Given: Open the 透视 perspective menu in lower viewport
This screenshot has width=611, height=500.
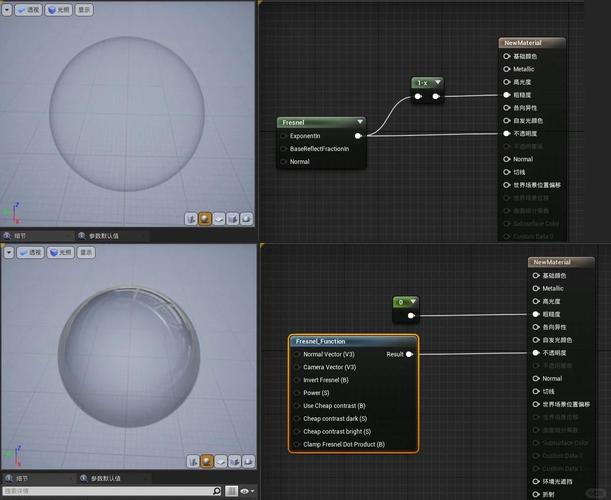Looking at the screenshot, I should (x=30, y=253).
